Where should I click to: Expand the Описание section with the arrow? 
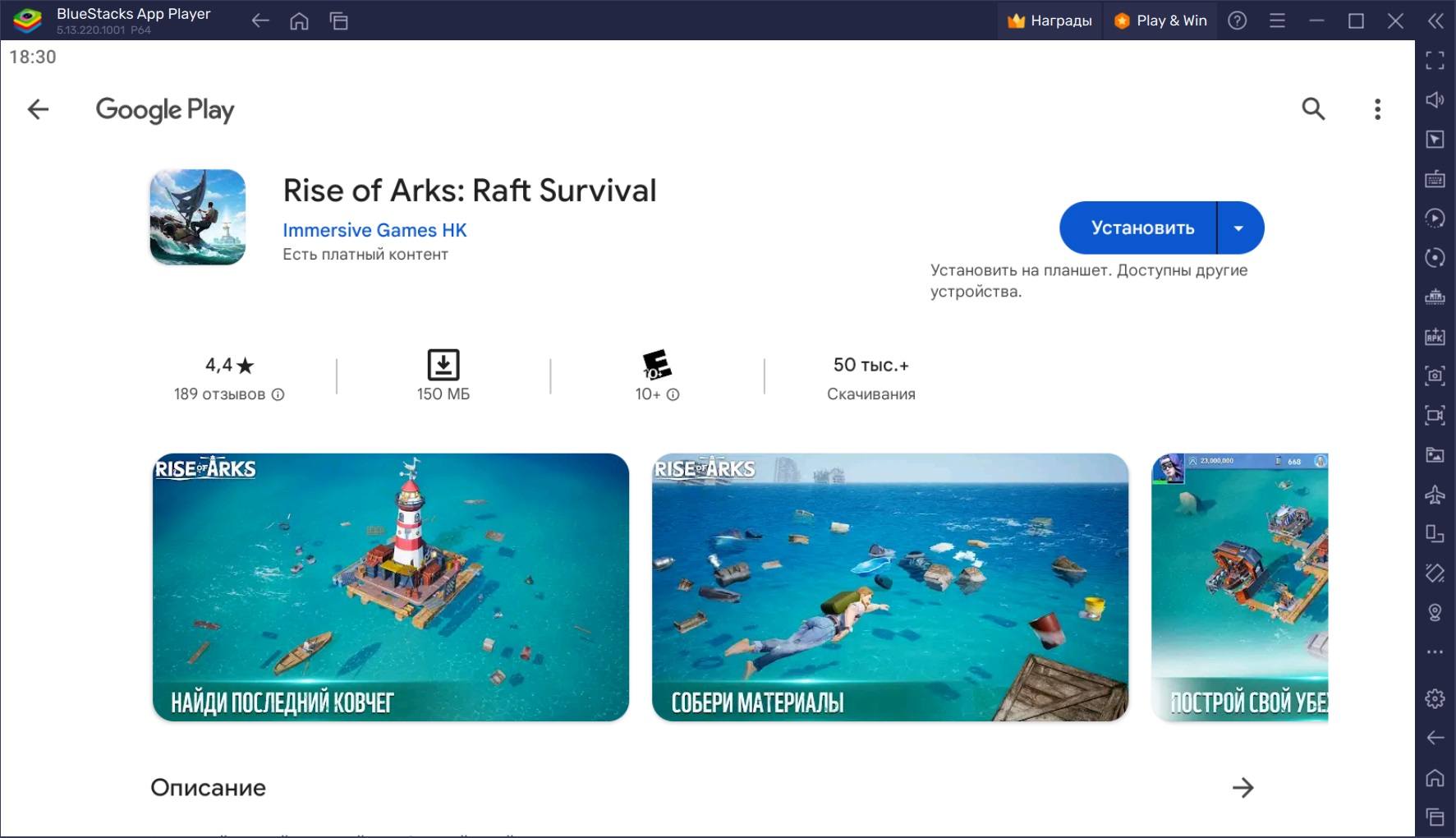pos(1242,788)
